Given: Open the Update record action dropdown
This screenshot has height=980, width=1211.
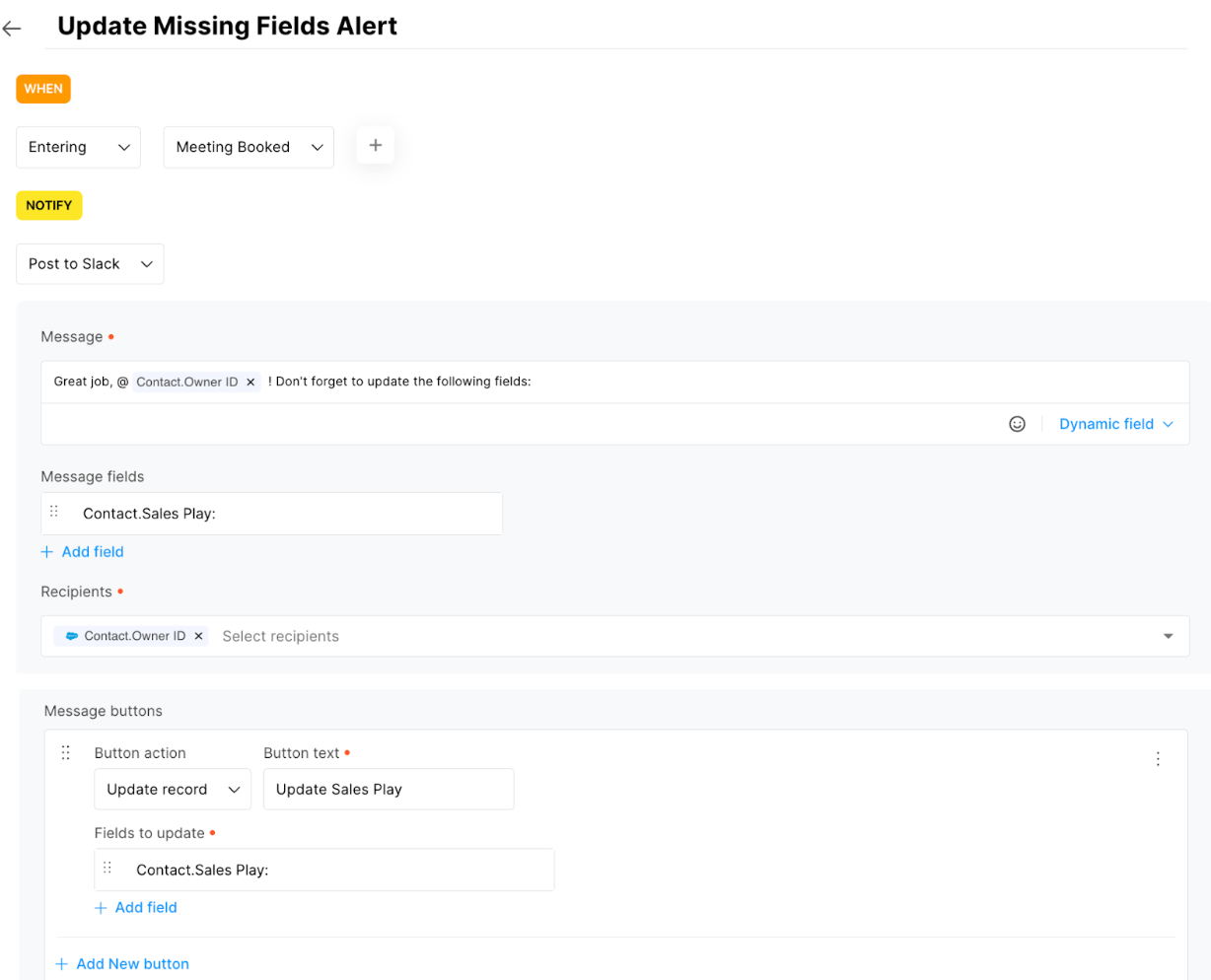Looking at the screenshot, I should click(173, 790).
